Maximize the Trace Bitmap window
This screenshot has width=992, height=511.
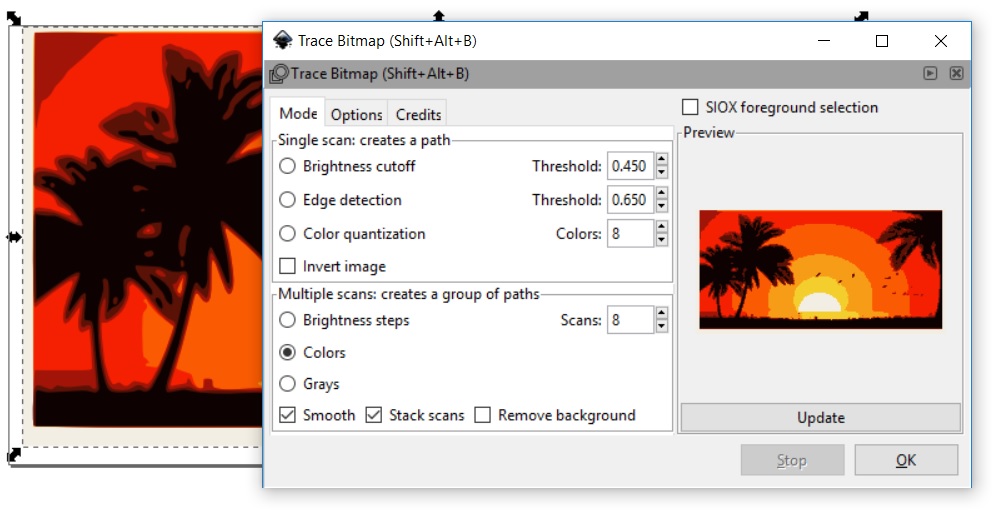881,41
